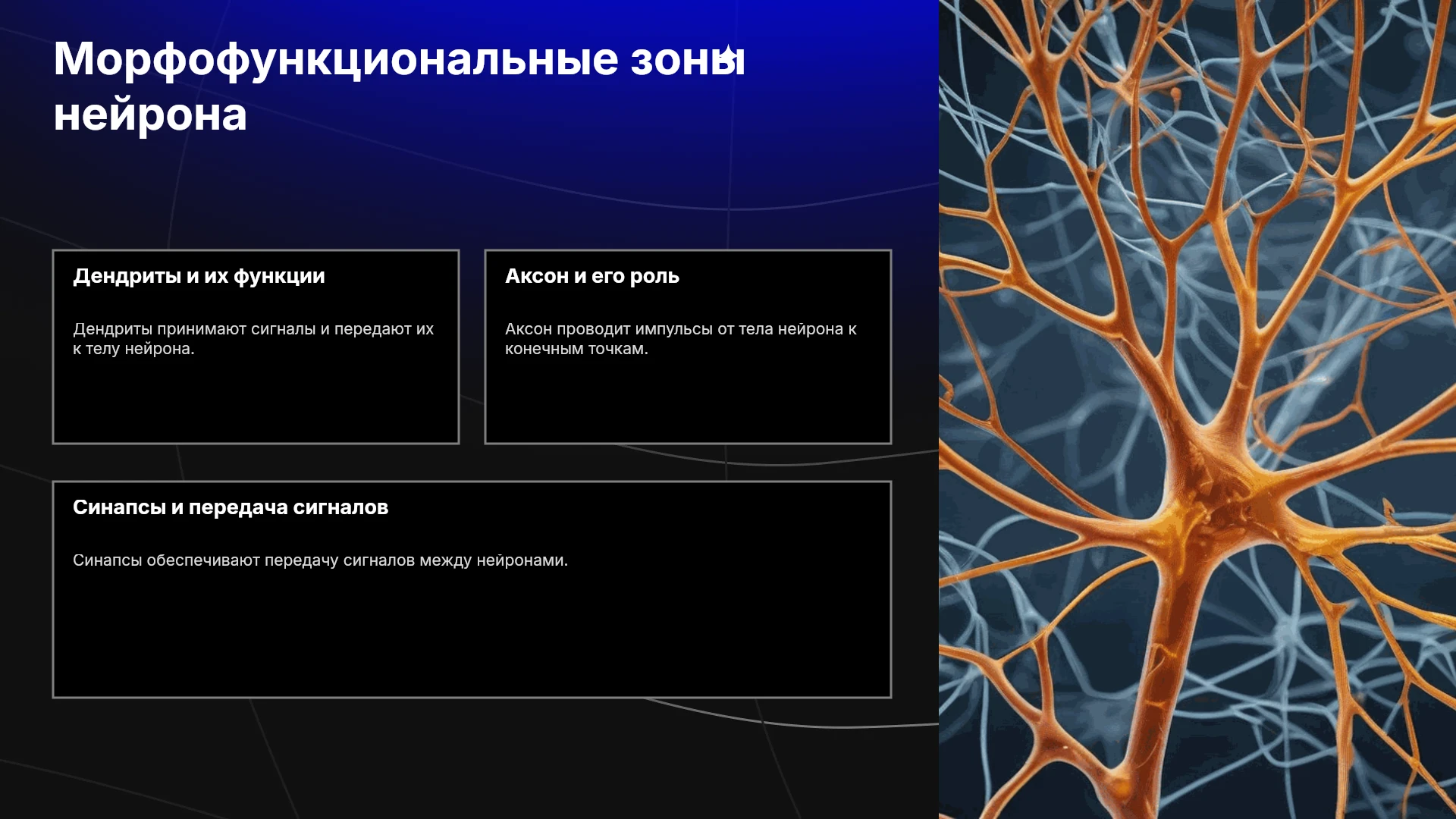Click empty area inside the dendrites card
Image resolution: width=1456 pixels, height=819 pixels.
point(256,402)
